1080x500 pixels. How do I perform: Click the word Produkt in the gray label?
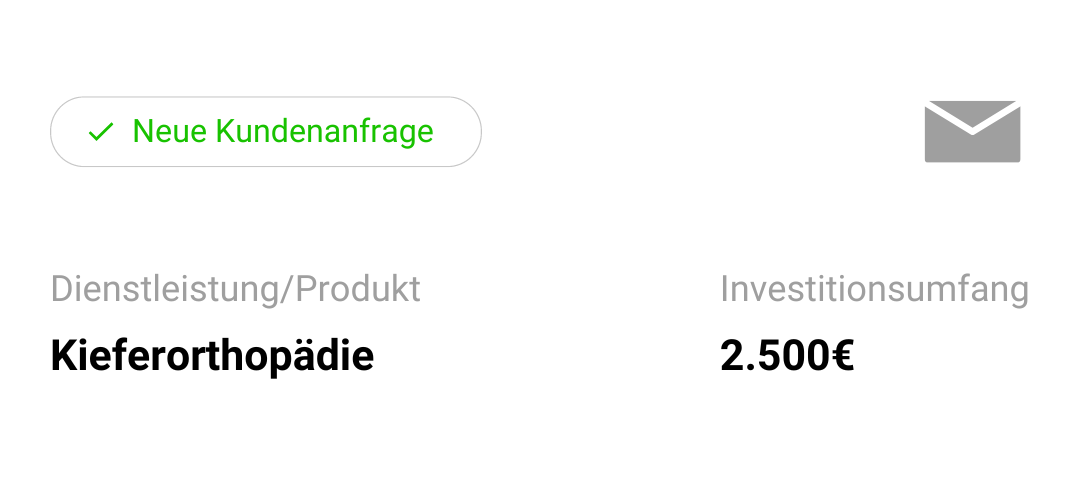point(358,289)
